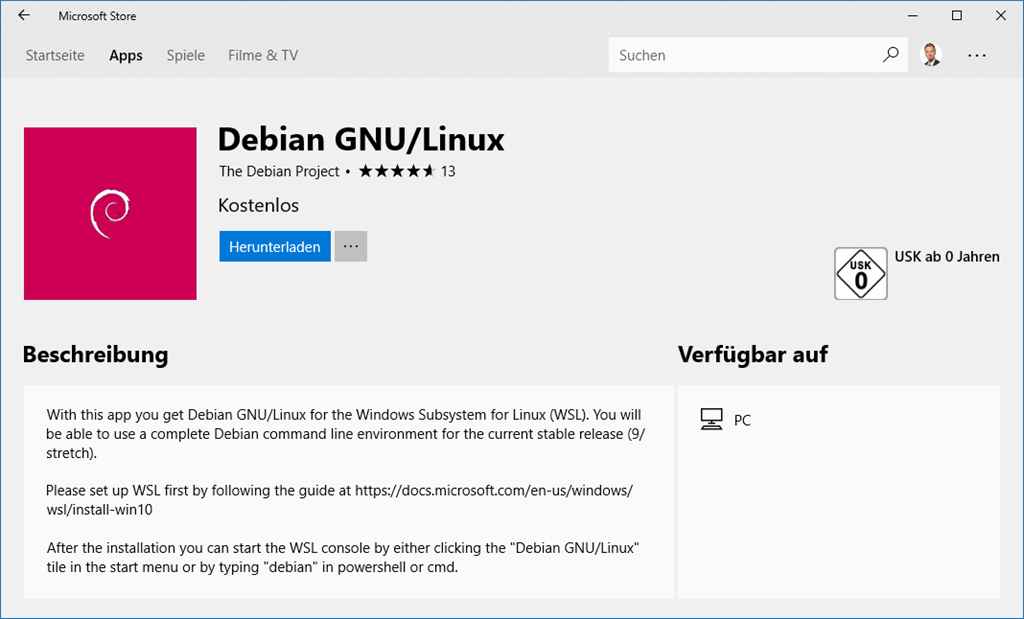Click the USK ab 0 Jahren text

click(946, 256)
